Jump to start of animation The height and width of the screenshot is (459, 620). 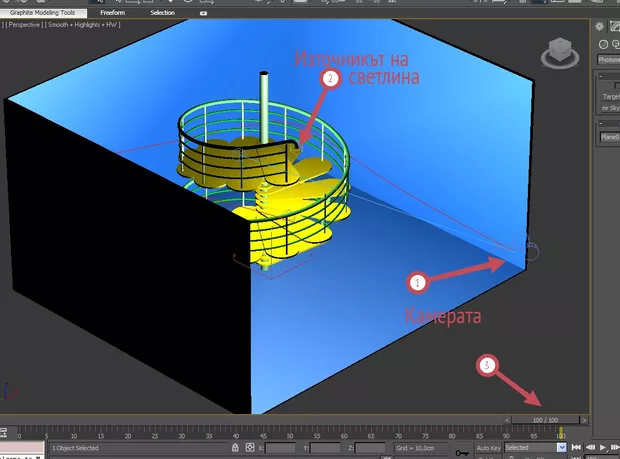pos(577,448)
